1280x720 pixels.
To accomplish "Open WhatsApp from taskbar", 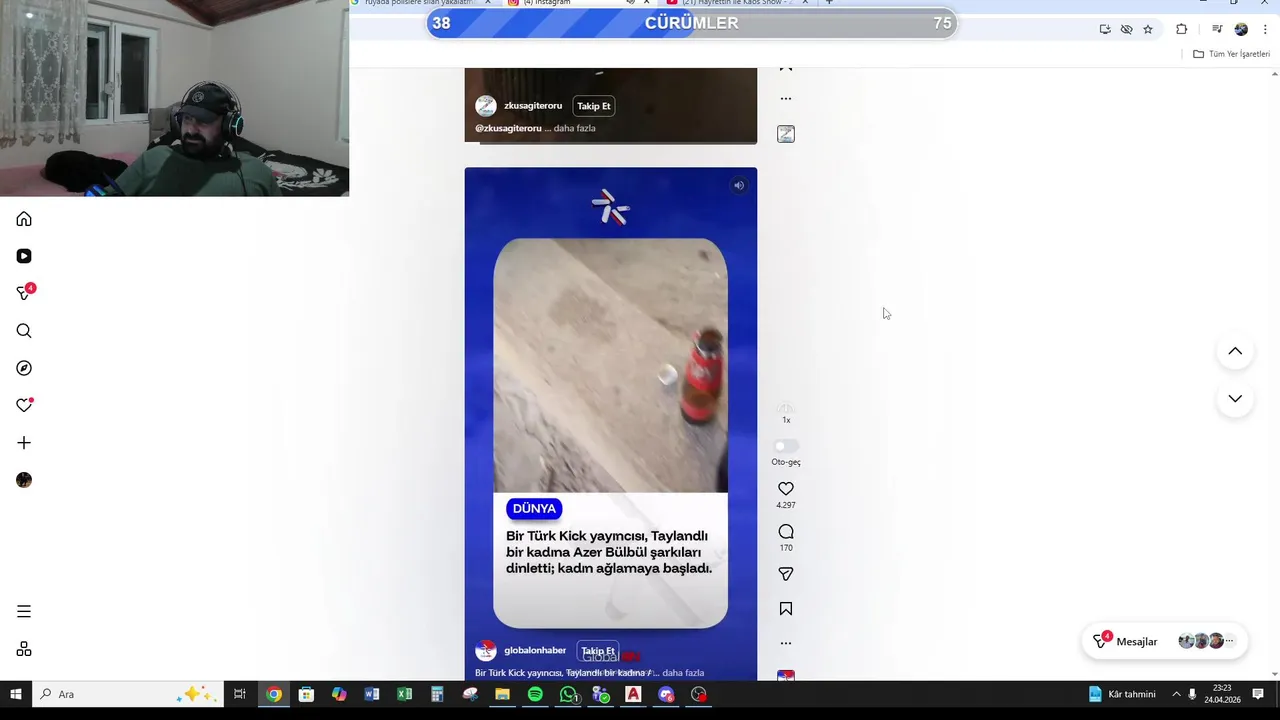I will tap(569, 694).
